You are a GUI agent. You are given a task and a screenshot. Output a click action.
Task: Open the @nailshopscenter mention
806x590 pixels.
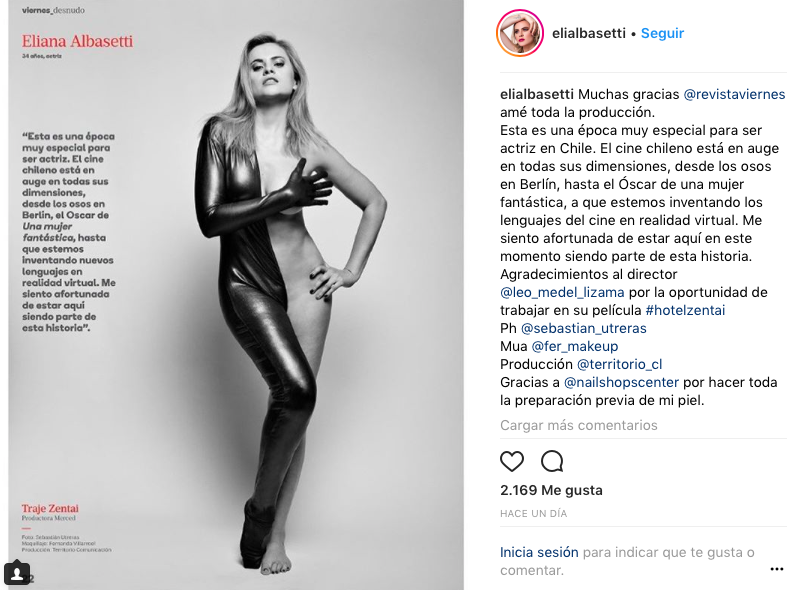click(621, 382)
